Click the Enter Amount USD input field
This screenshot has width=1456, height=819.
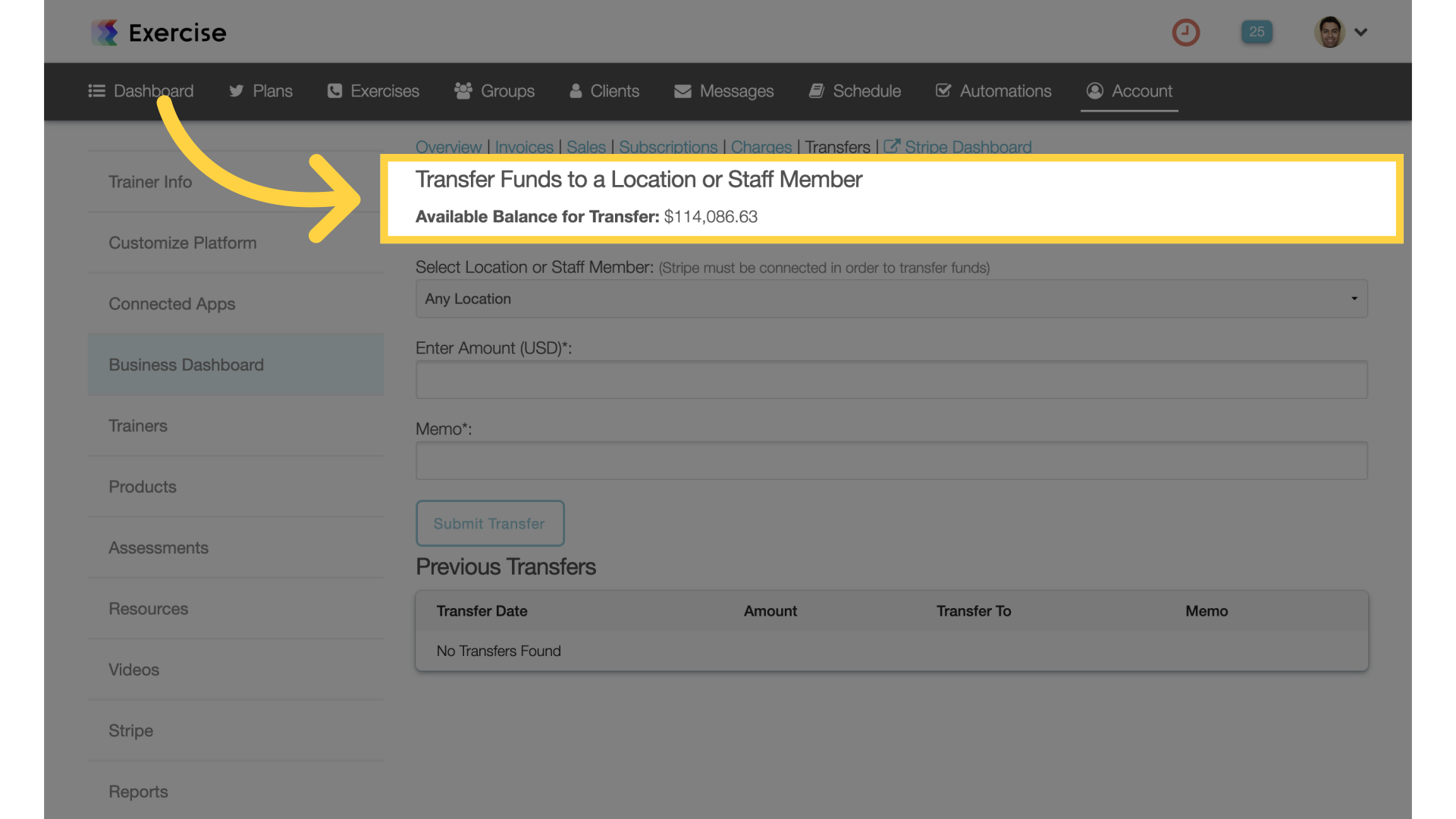point(891,379)
